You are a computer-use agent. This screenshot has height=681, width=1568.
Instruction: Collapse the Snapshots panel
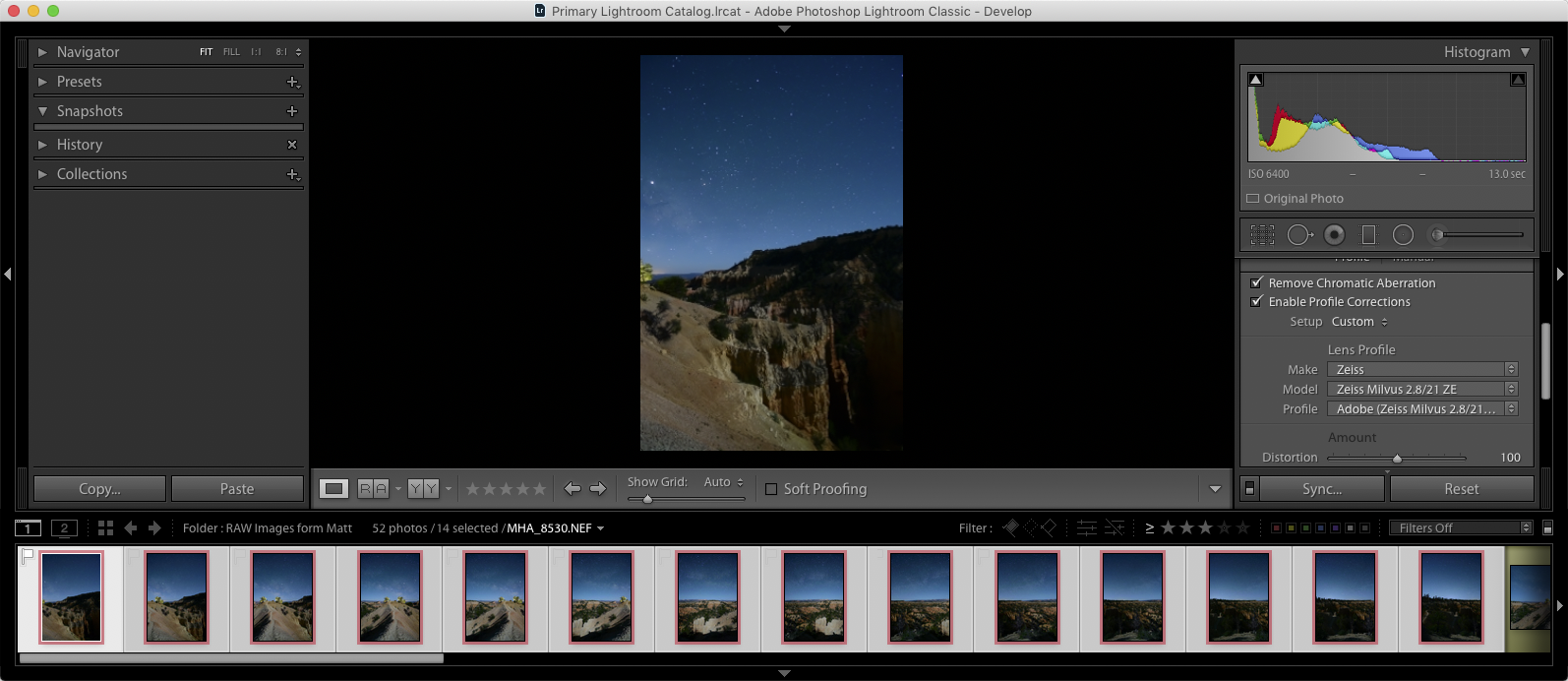(x=42, y=111)
